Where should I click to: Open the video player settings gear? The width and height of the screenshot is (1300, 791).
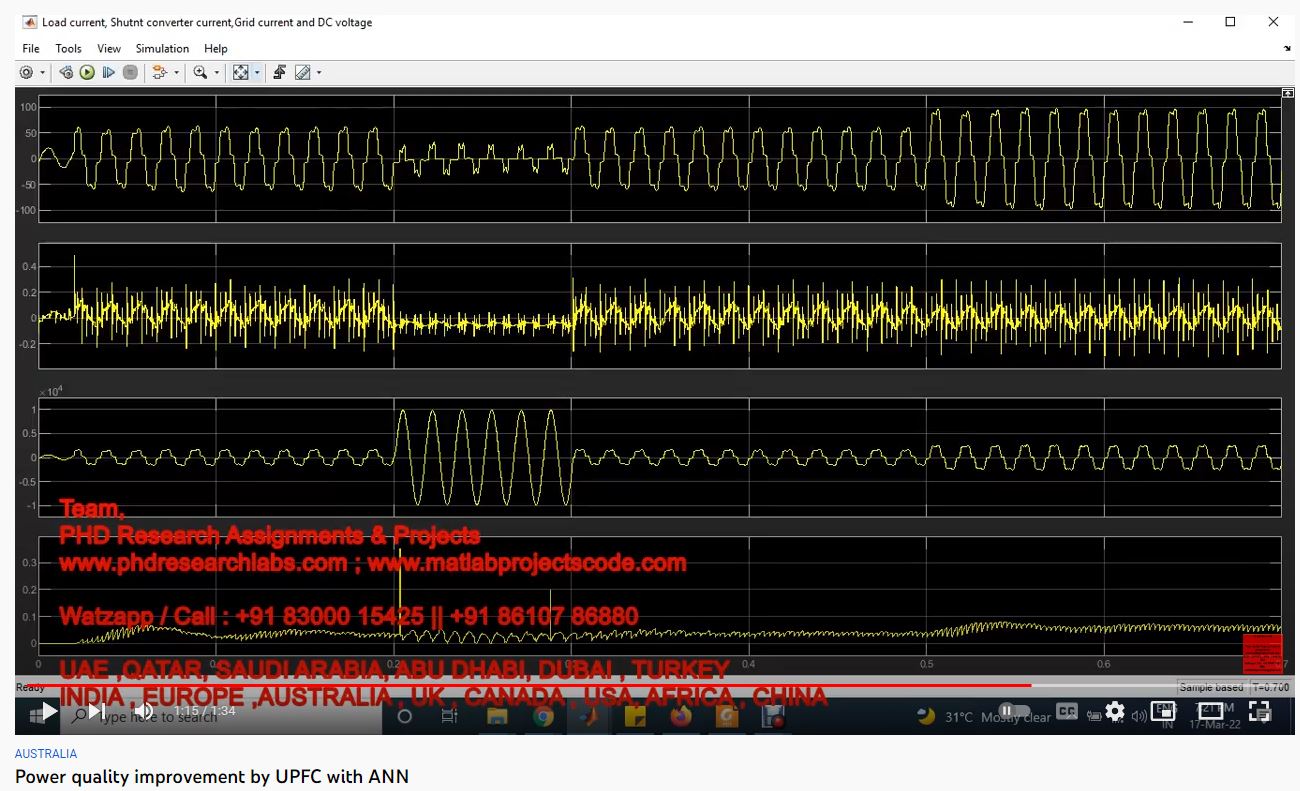pyautogui.click(x=1114, y=712)
